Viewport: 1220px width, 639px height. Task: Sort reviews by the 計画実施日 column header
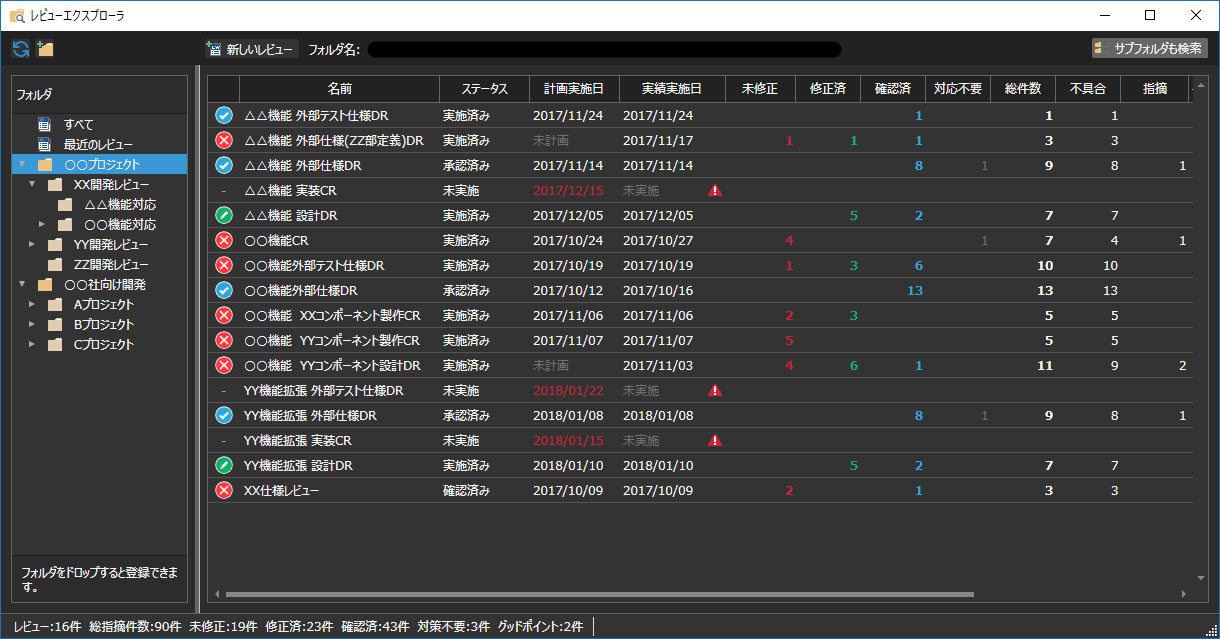[572, 89]
